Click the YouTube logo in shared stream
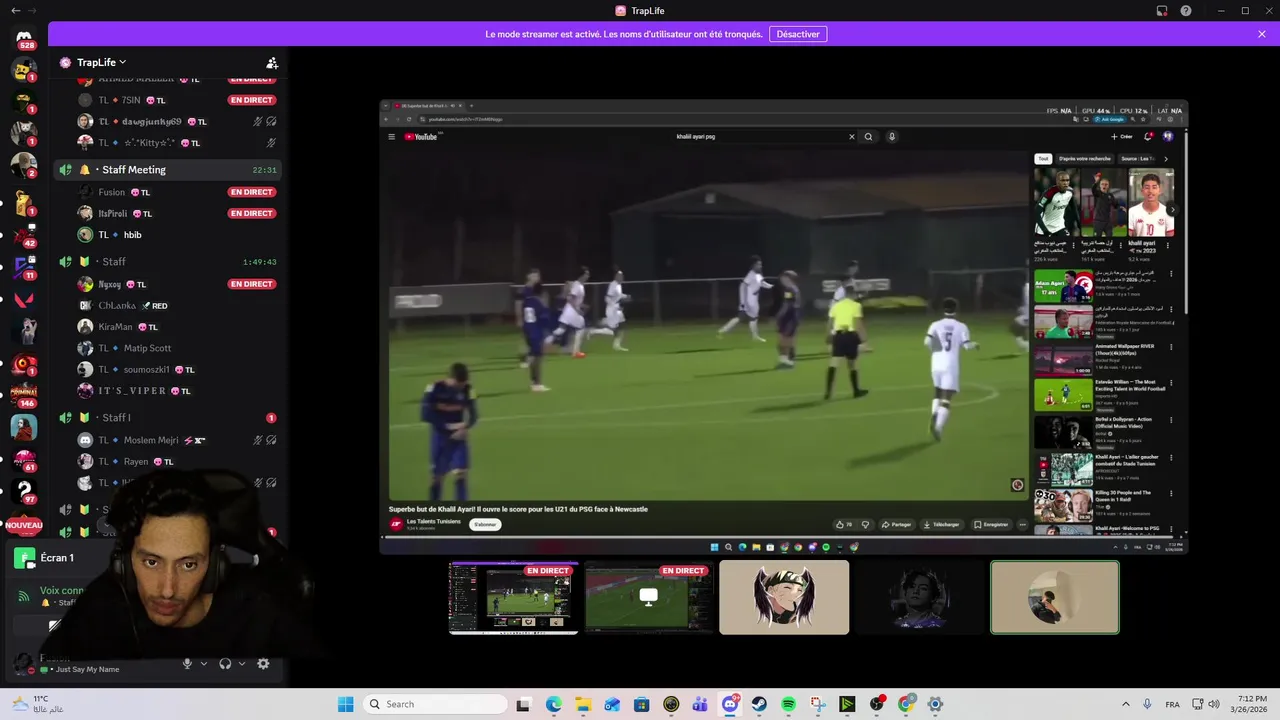 click(x=421, y=137)
